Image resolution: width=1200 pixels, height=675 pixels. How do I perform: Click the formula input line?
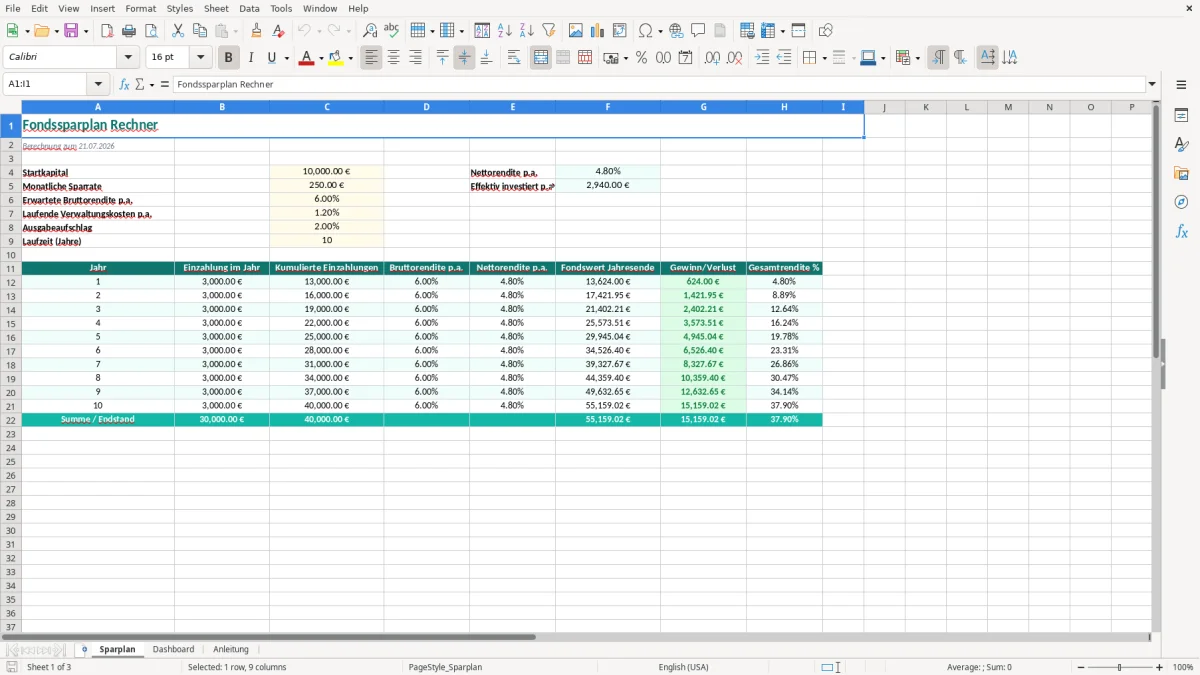tap(659, 85)
